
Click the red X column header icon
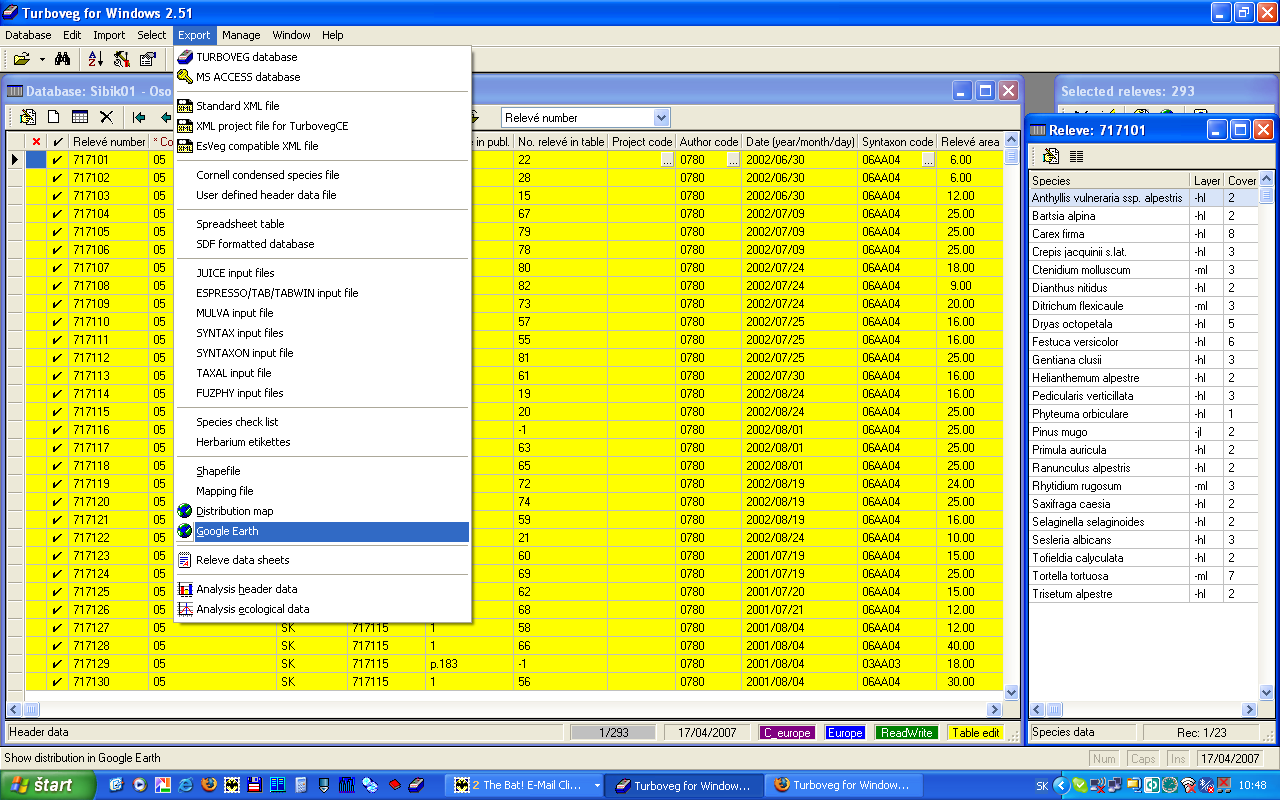coord(36,142)
